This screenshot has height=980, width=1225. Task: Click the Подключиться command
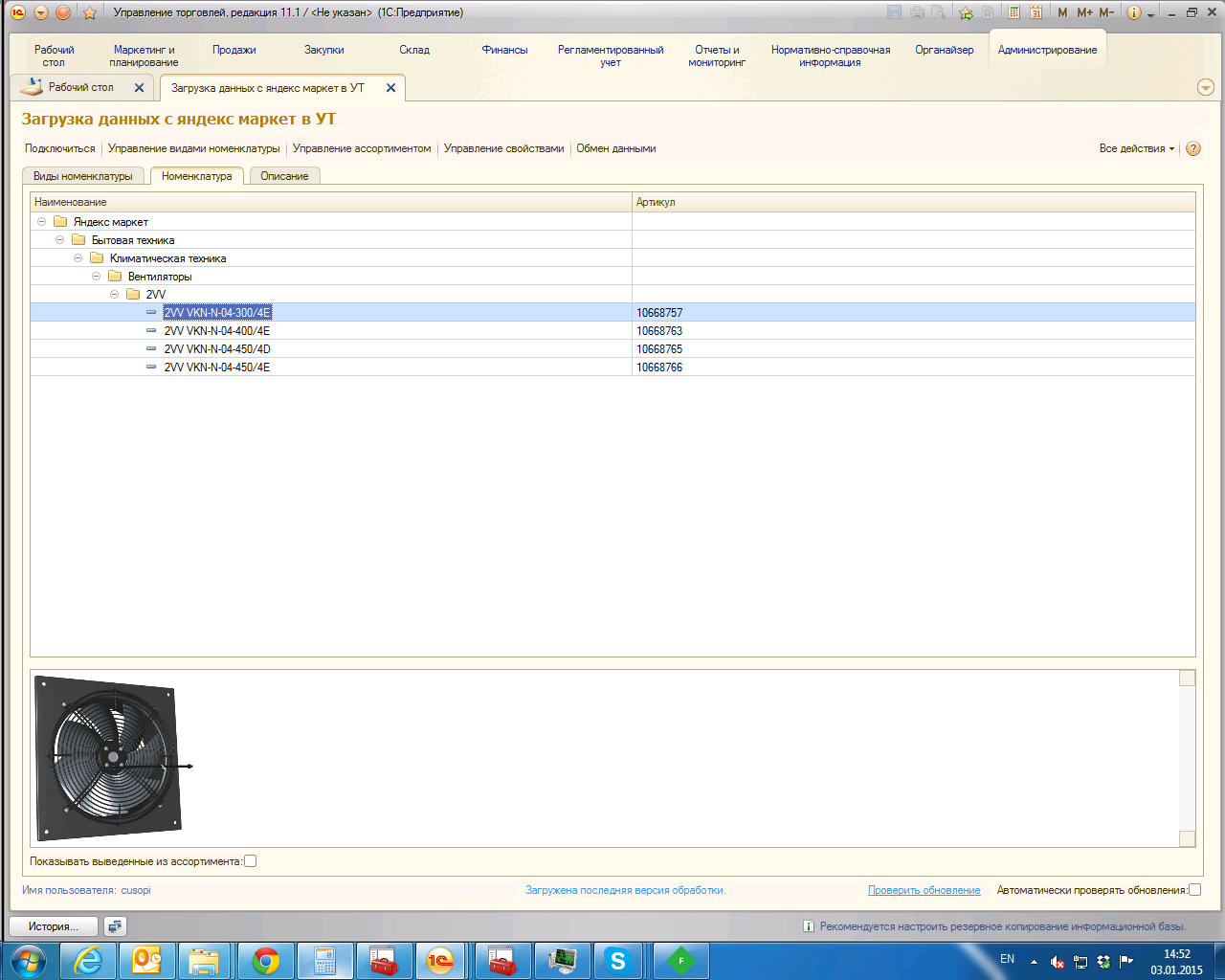click(x=60, y=148)
